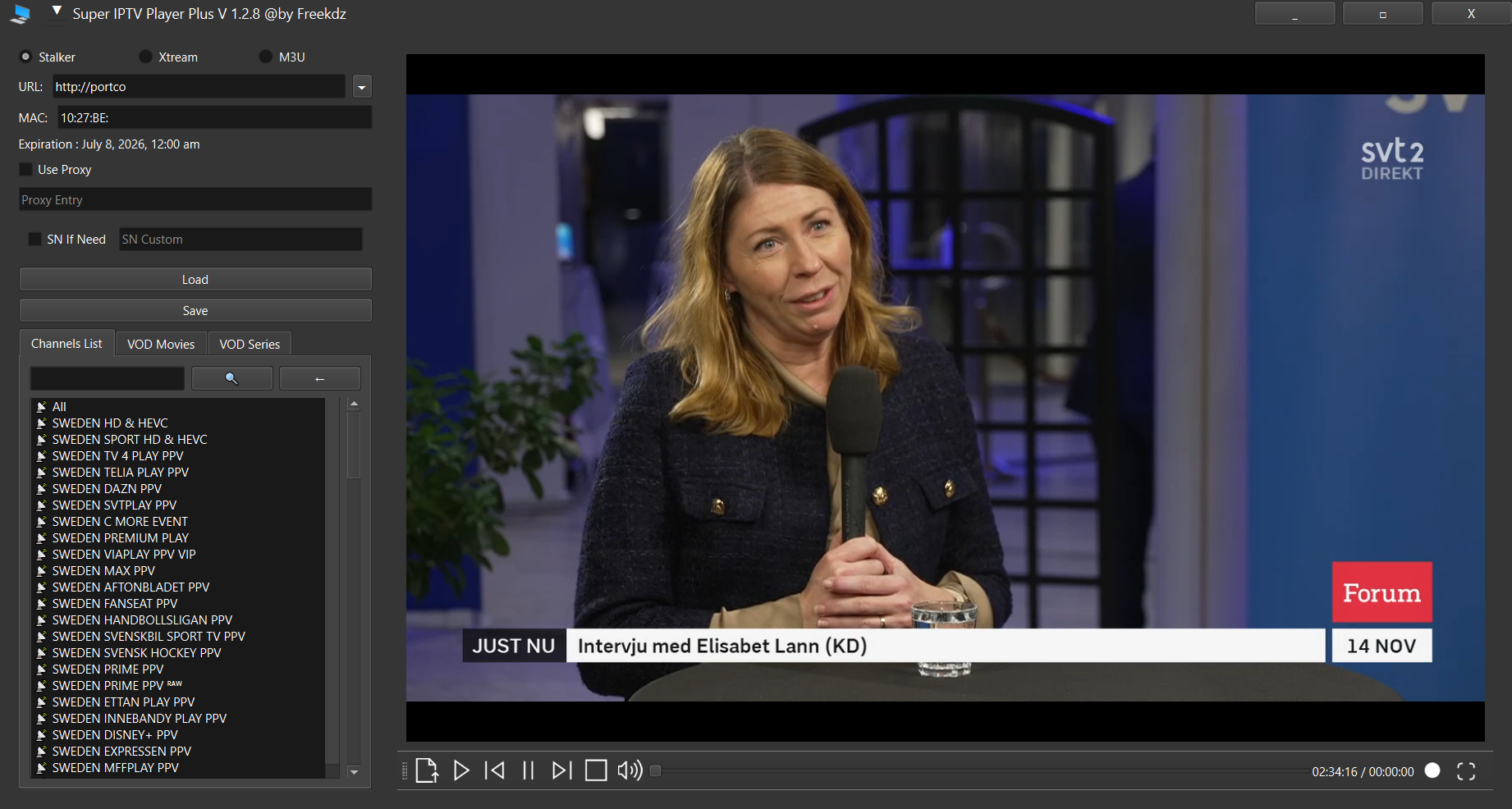Open the VOD Series tab
This screenshot has height=809, width=1512.
tap(250, 344)
